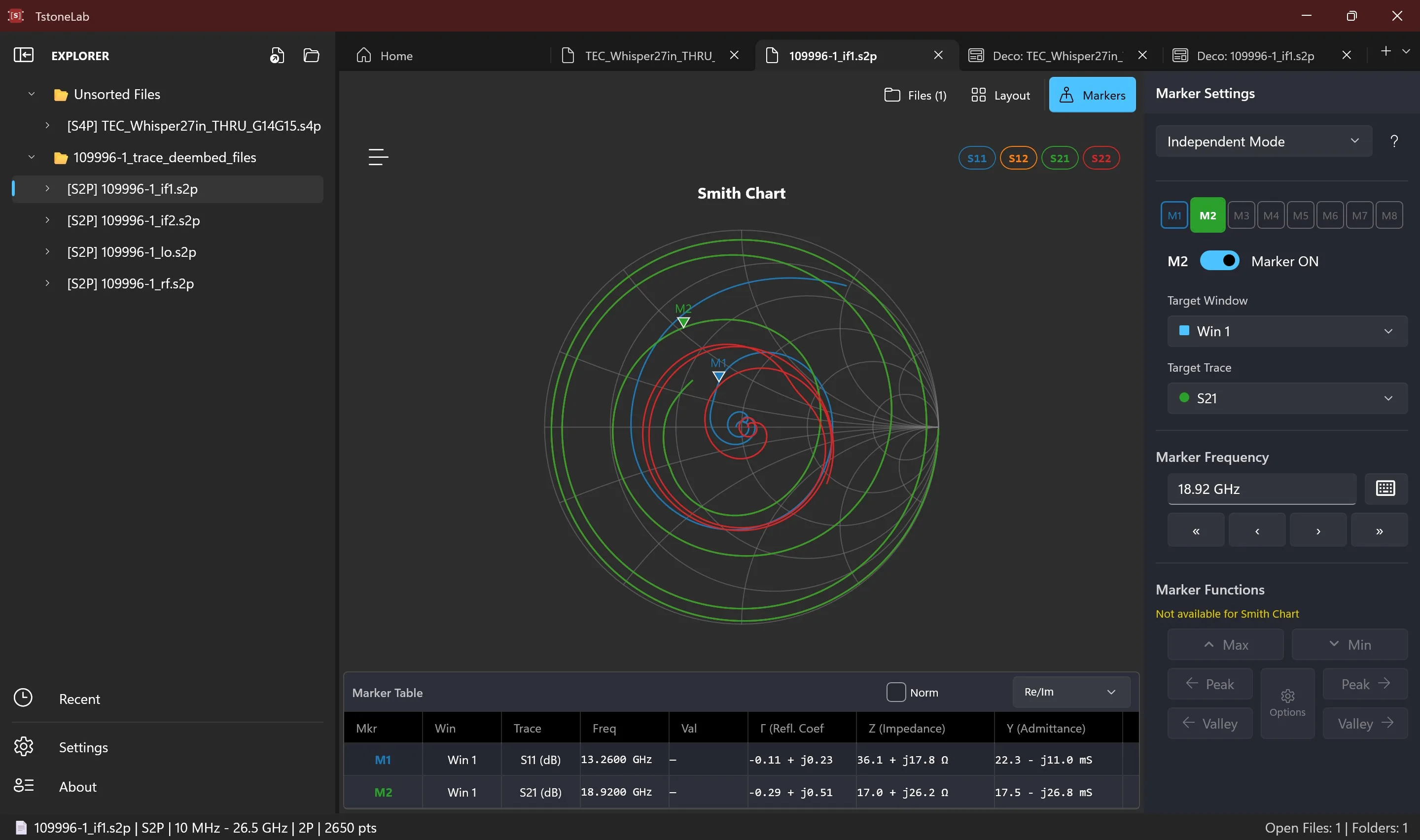Collapse the Explorer sidebar panel icon

coord(23,55)
